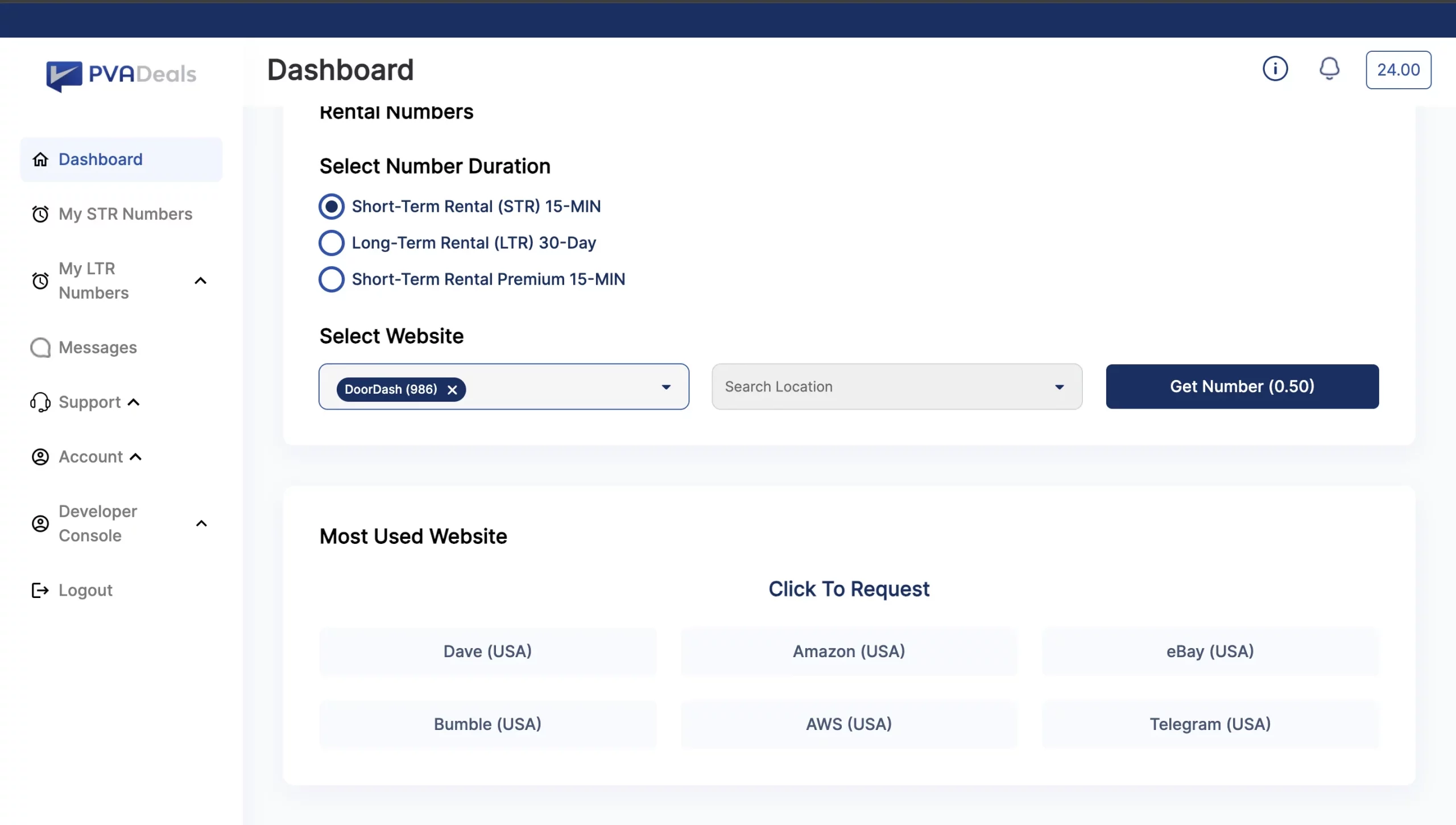Click the Support headset icon

click(x=40, y=402)
